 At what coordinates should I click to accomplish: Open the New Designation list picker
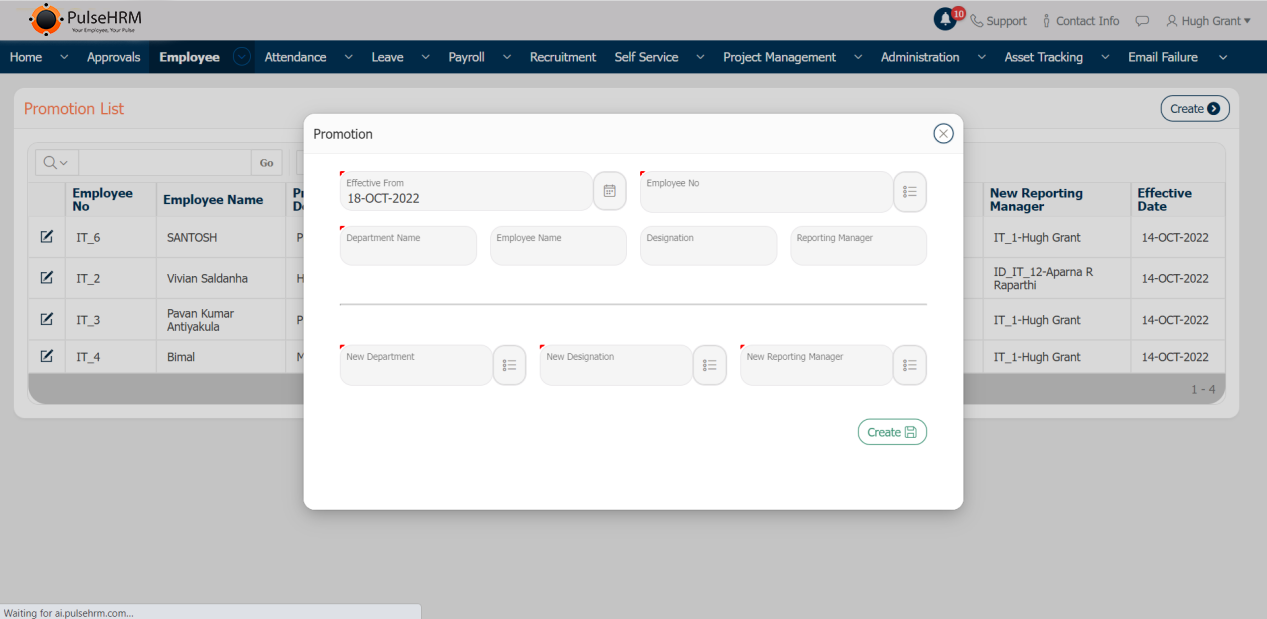coord(709,366)
